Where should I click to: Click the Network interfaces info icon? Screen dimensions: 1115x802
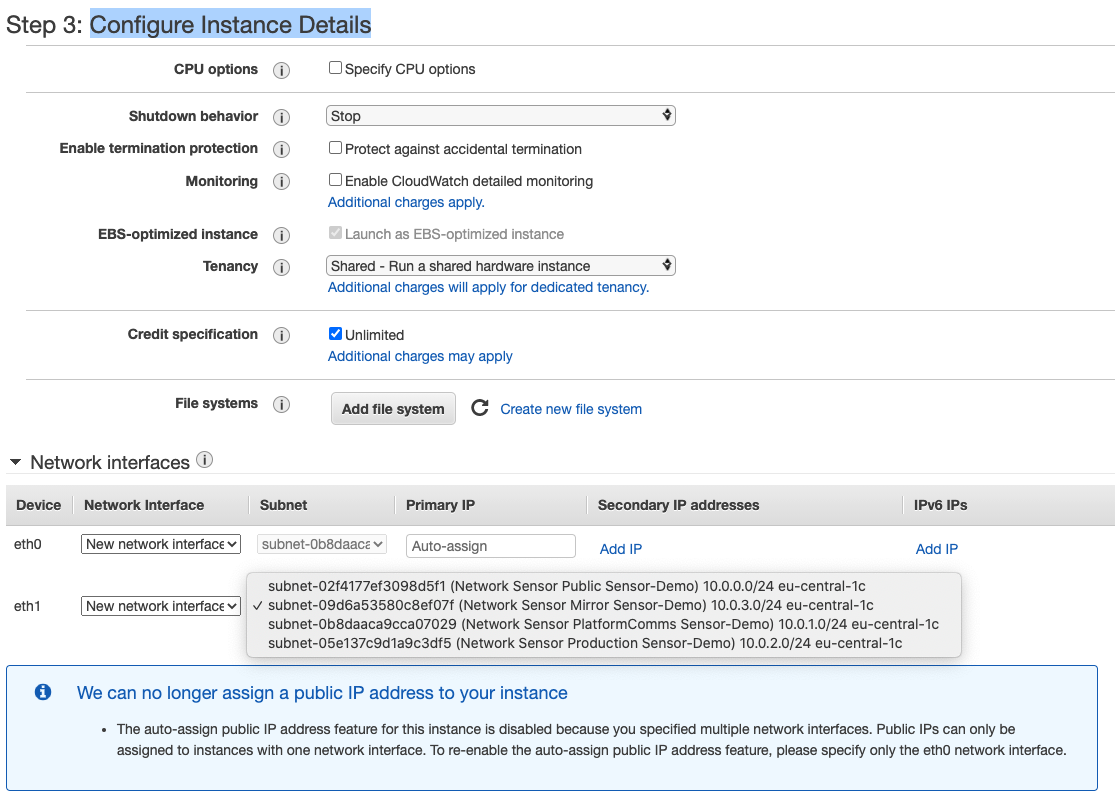205,460
